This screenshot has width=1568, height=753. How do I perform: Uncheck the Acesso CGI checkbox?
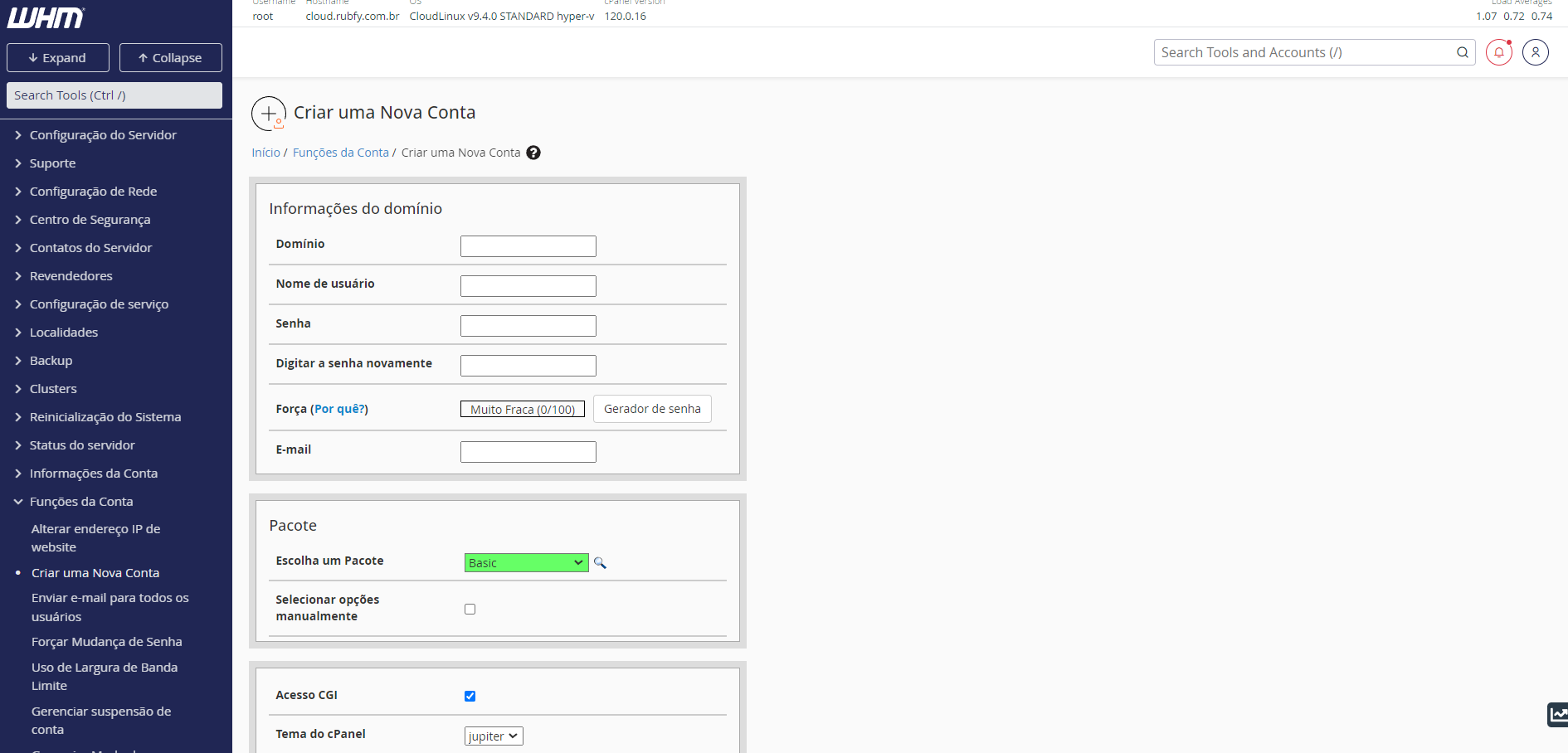pos(470,696)
